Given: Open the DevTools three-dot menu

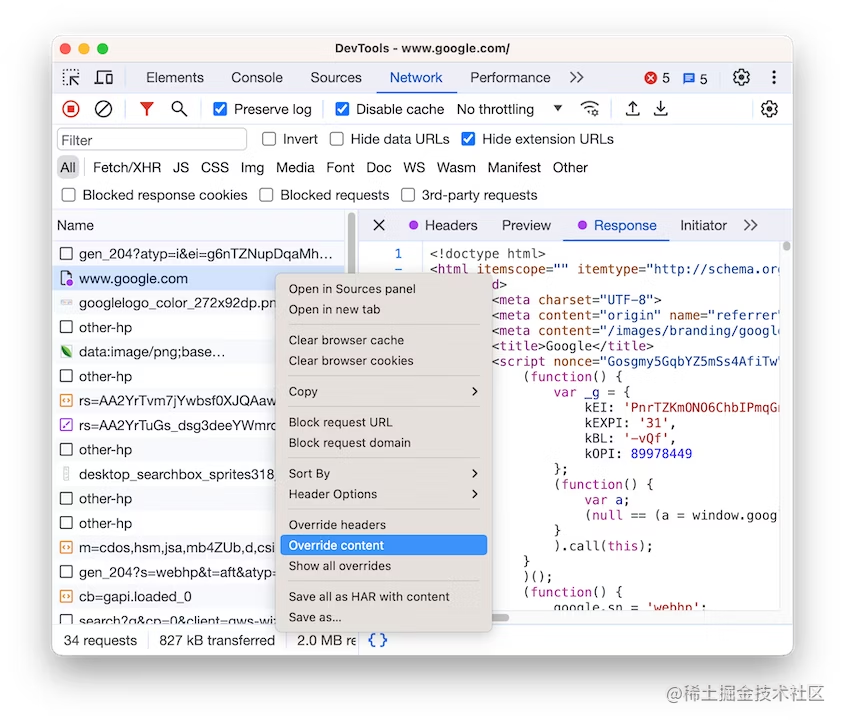Looking at the screenshot, I should tap(774, 78).
